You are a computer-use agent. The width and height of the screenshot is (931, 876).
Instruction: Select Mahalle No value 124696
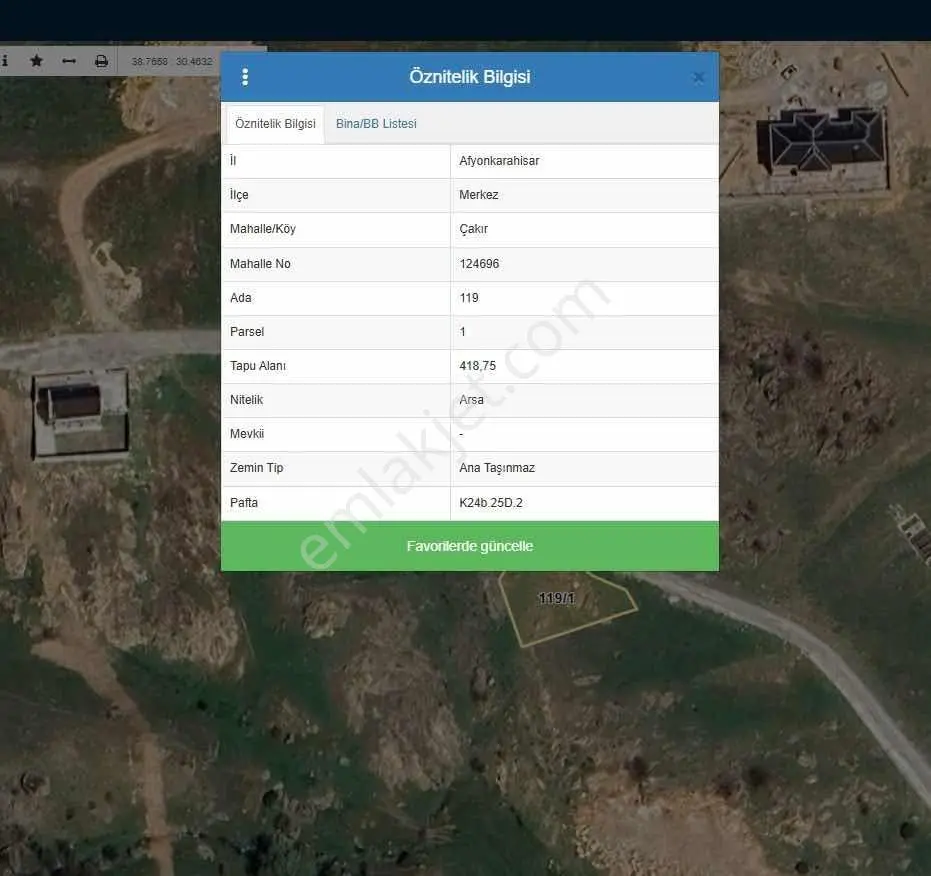click(479, 264)
